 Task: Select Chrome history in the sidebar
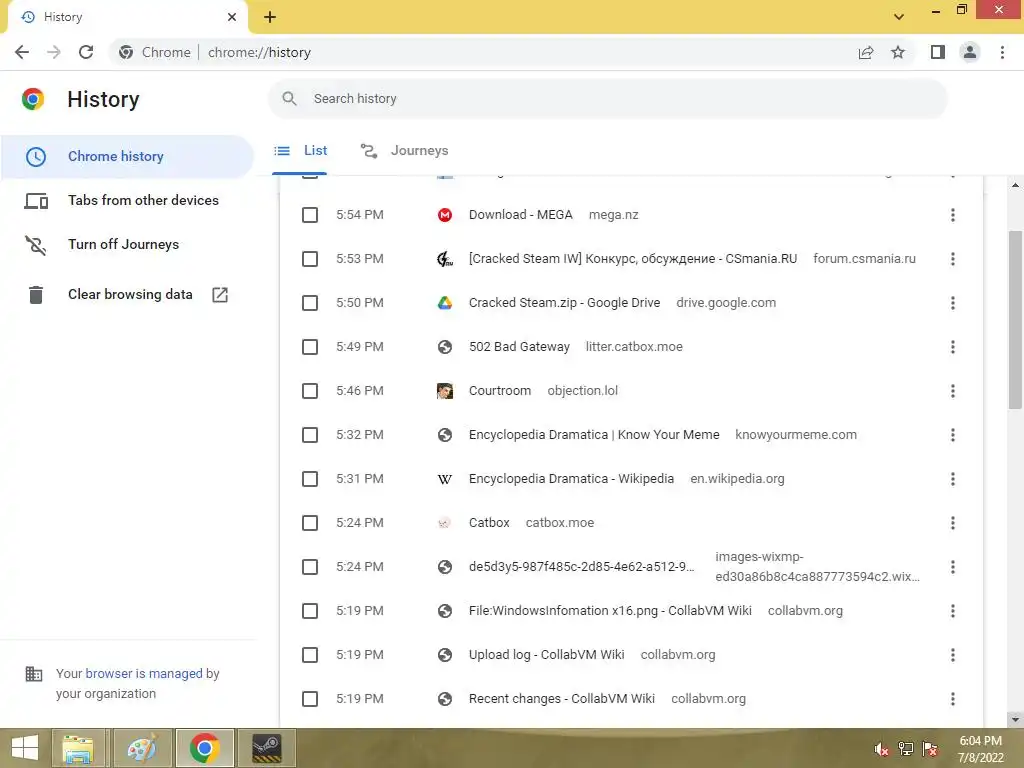point(127,157)
